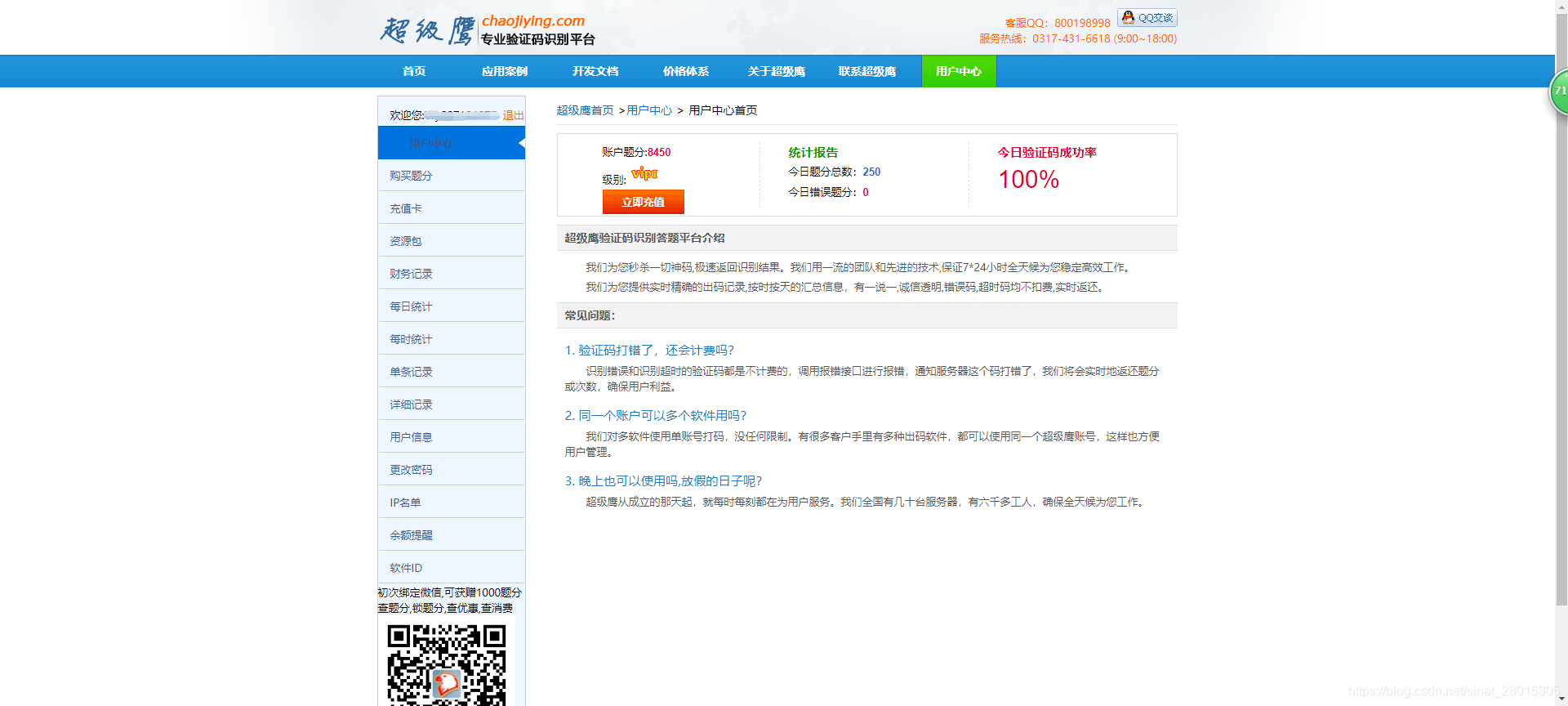Click the 用户中心 breadcrumb link

649,110
